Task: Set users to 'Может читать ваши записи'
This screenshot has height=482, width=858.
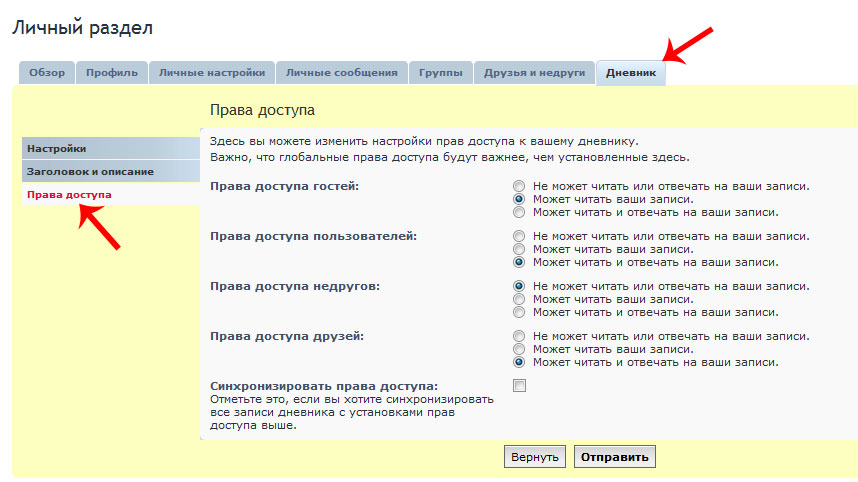Action: pos(519,249)
